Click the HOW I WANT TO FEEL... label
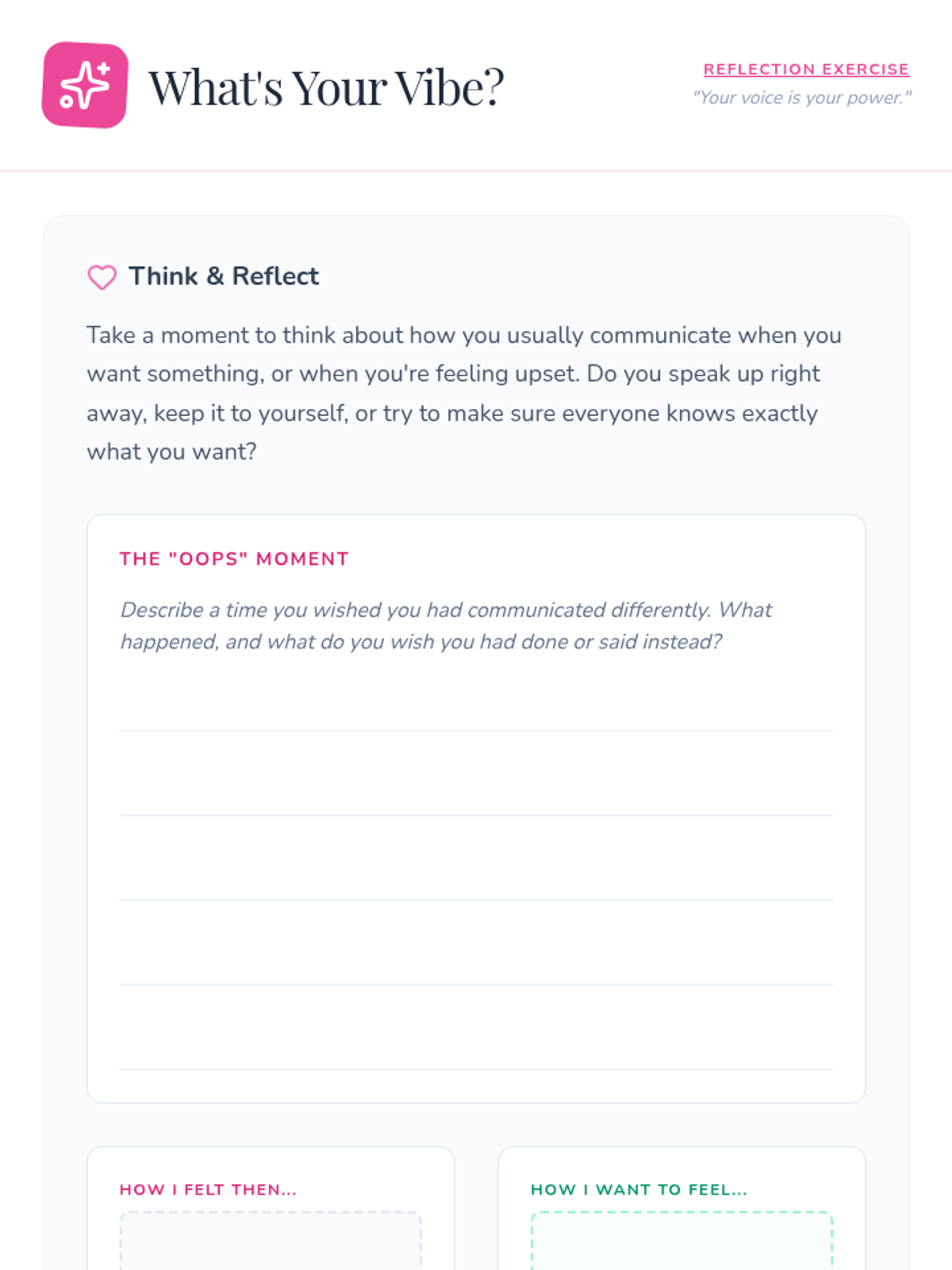This screenshot has height=1270, width=952. tap(639, 1190)
